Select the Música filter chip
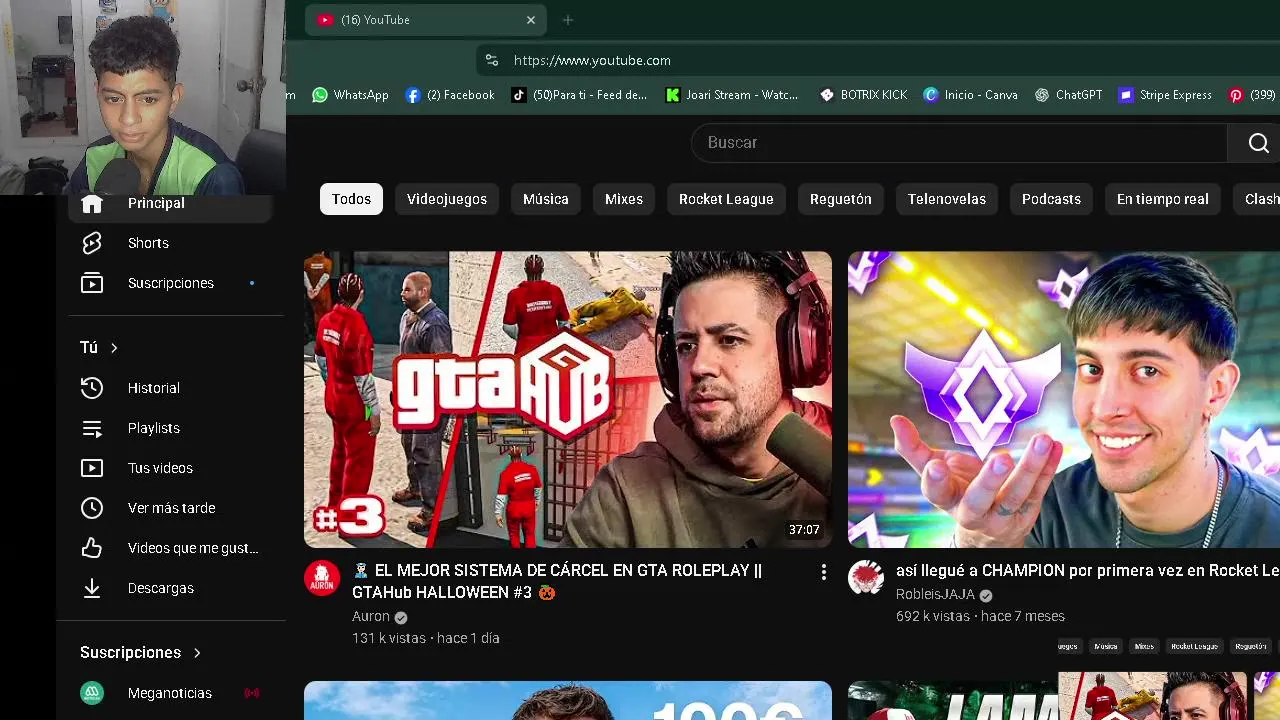Image resolution: width=1280 pixels, height=720 pixels. (546, 199)
